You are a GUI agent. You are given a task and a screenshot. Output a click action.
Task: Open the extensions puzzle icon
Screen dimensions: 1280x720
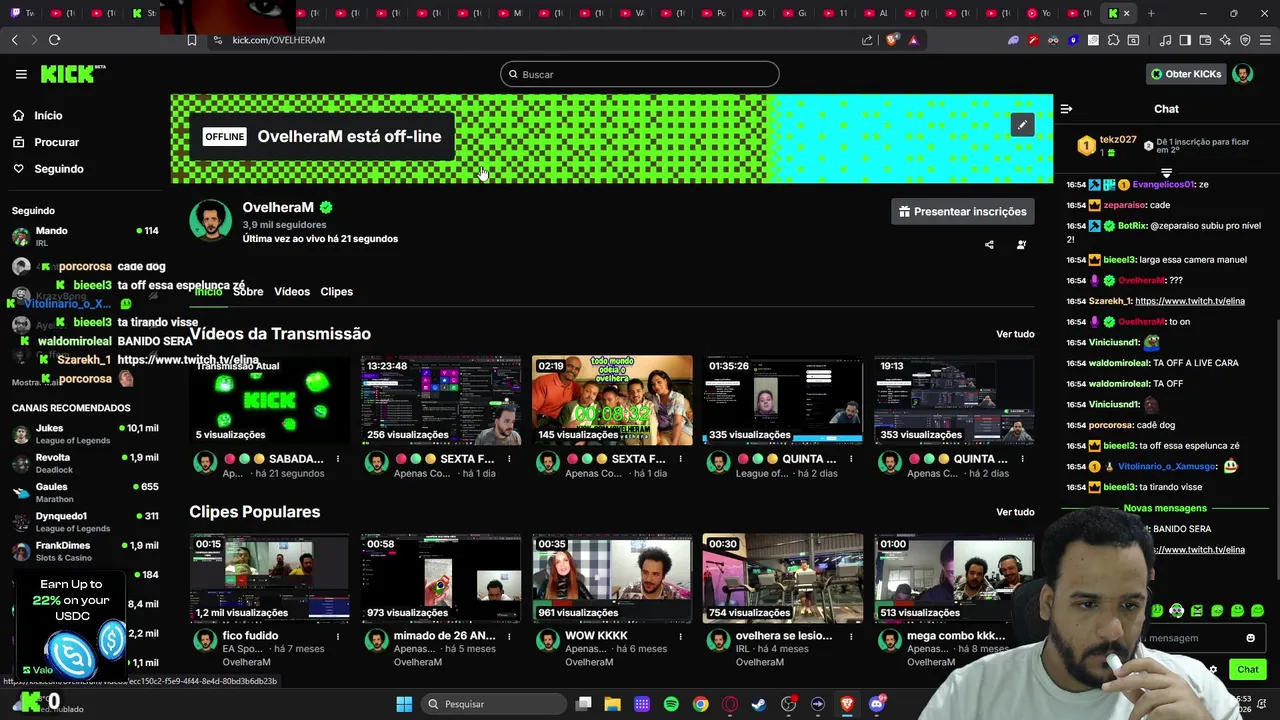coord(1113,40)
